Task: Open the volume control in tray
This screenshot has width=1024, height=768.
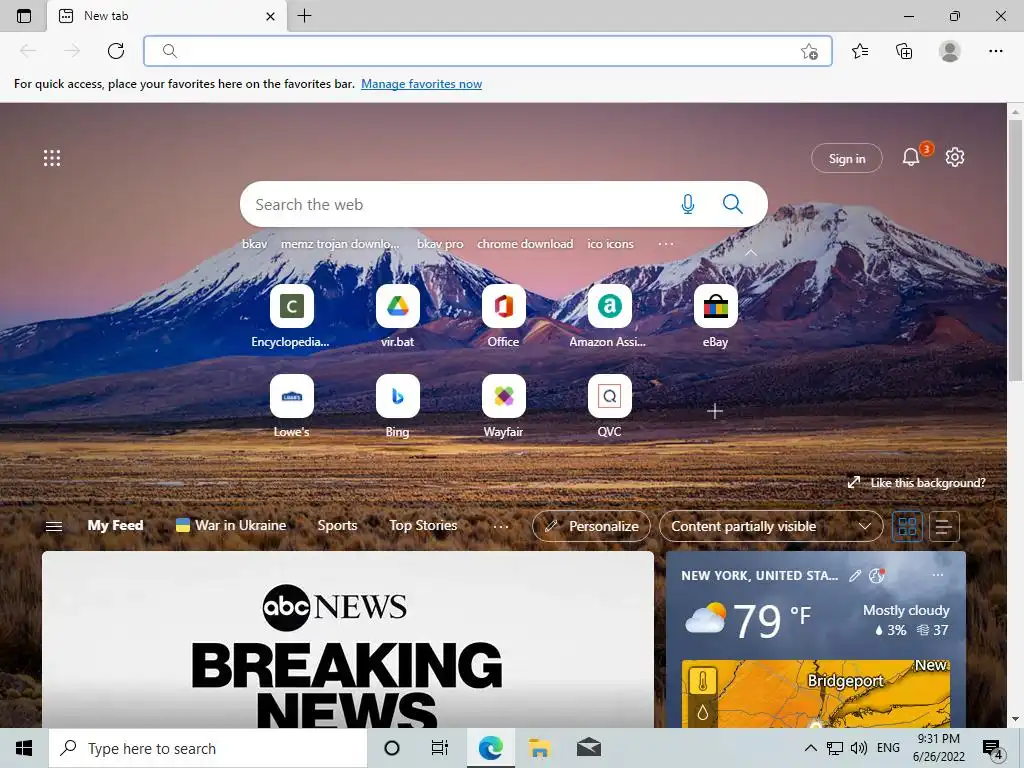Action: coord(859,748)
